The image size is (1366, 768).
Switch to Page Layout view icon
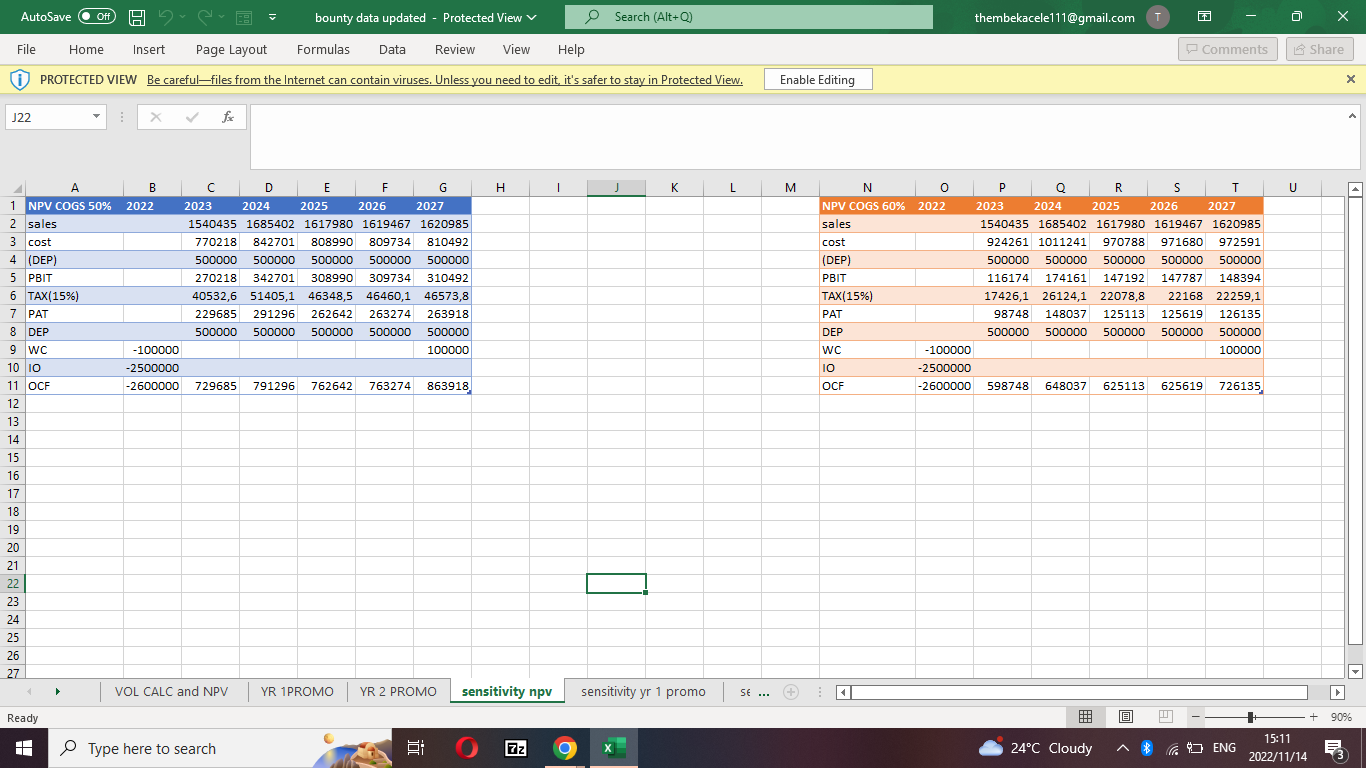(x=1125, y=717)
